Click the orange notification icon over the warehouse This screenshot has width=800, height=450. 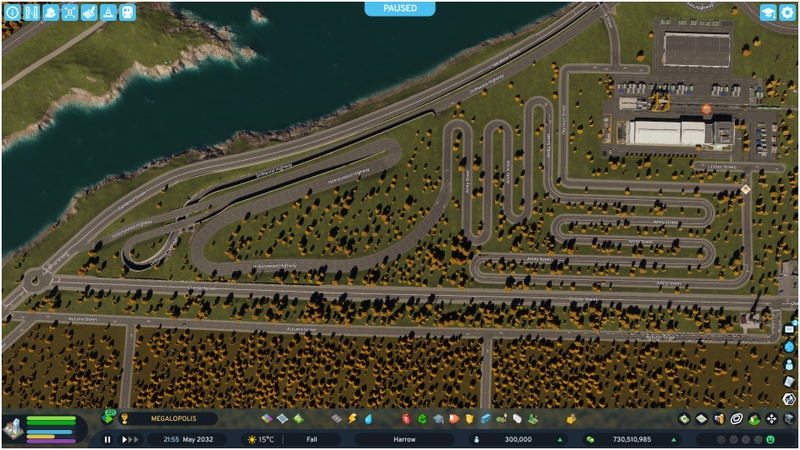coord(707,109)
